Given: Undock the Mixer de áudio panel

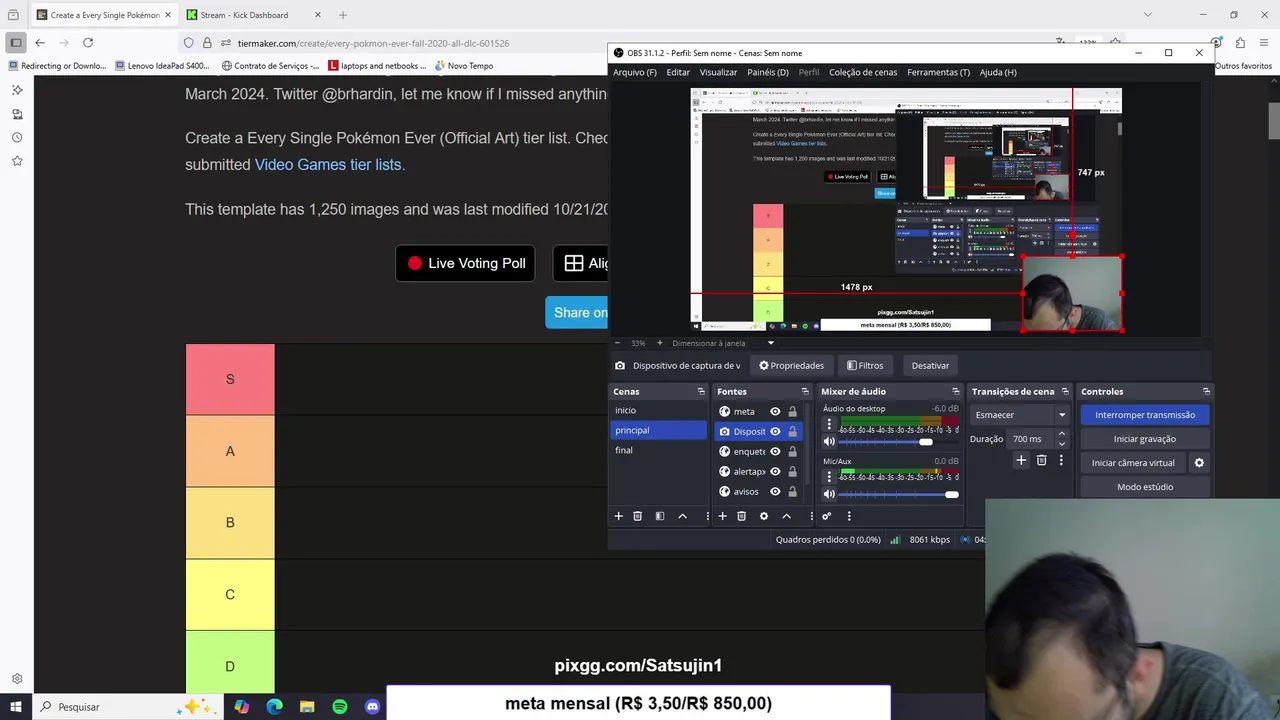Looking at the screenshot, I should tap(956, 391).
